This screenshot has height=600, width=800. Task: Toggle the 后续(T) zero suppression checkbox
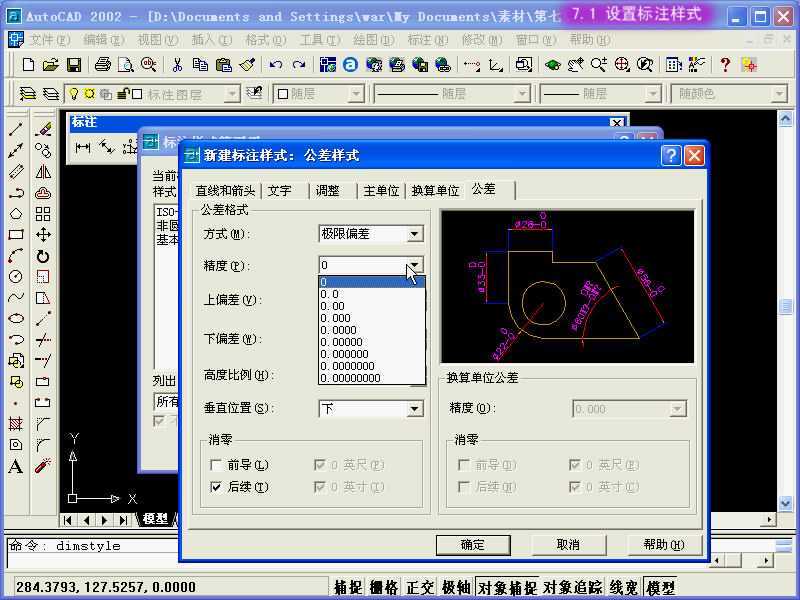click(x=216, y=487)
